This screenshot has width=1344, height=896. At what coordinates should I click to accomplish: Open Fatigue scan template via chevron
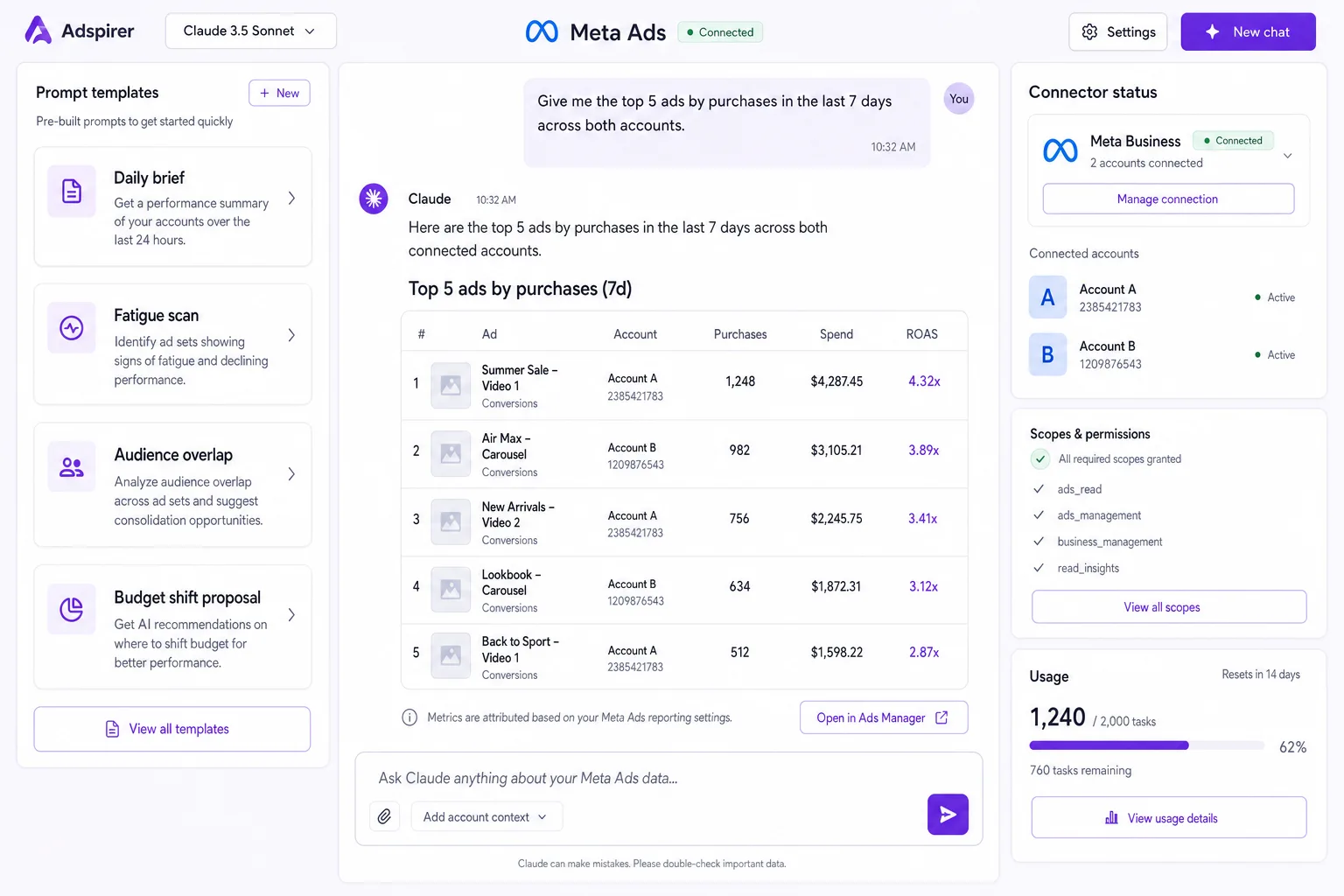point(291,335)
